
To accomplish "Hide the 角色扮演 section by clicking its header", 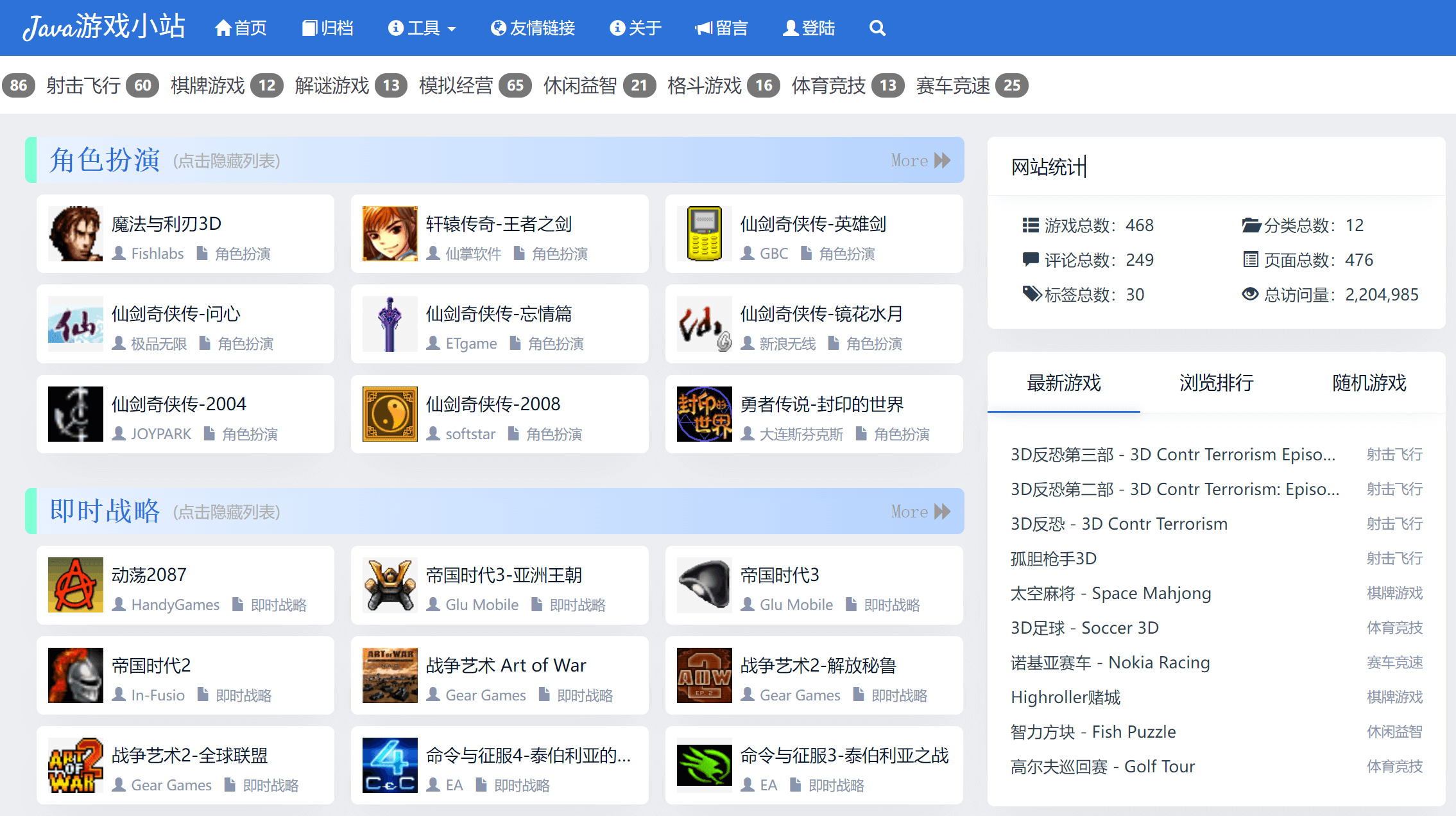I will (105, 160).
